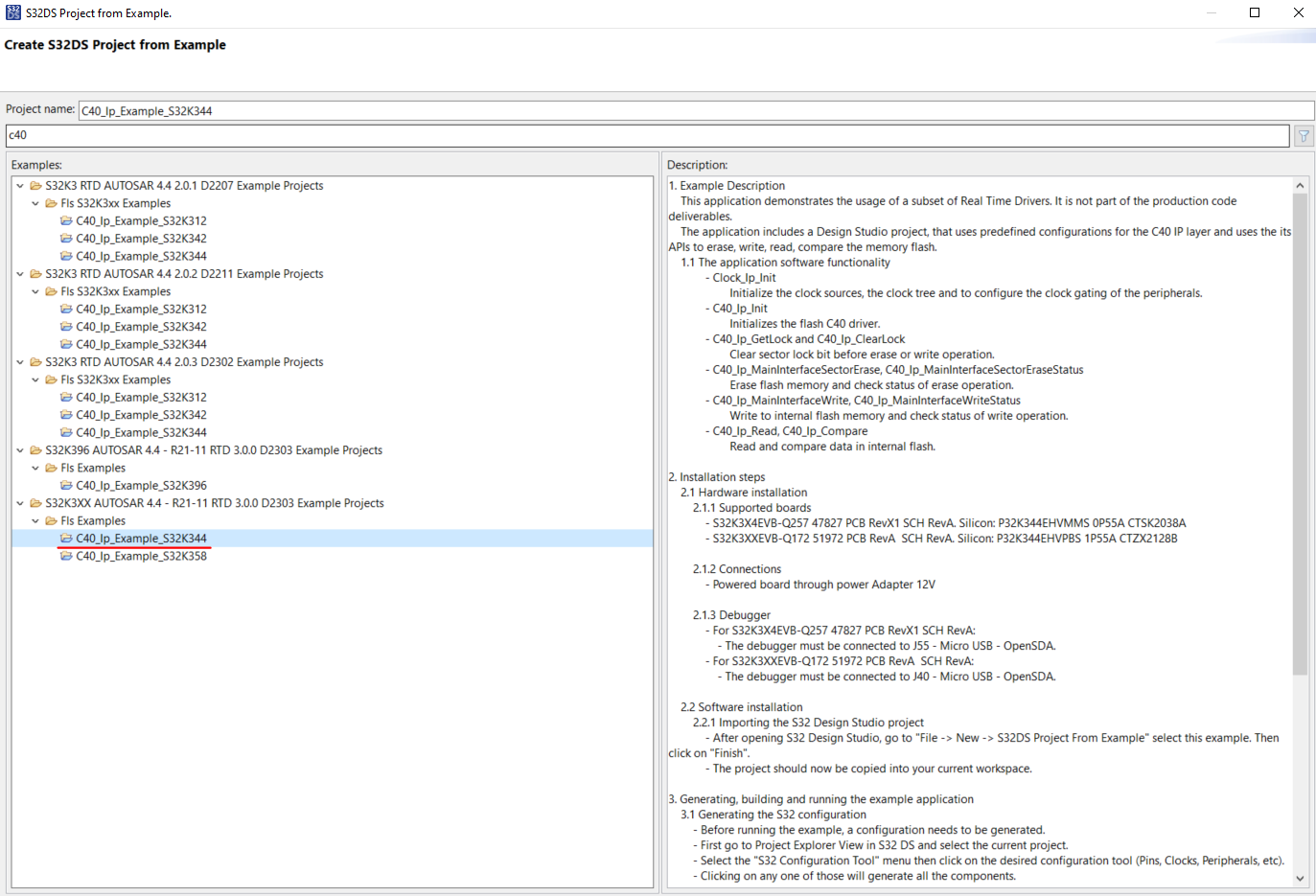Click the project icon beside C40_Ip_Example_S32K342
Image resolution: width=1316 pixels, height=896 pixels.
point(65,238)
